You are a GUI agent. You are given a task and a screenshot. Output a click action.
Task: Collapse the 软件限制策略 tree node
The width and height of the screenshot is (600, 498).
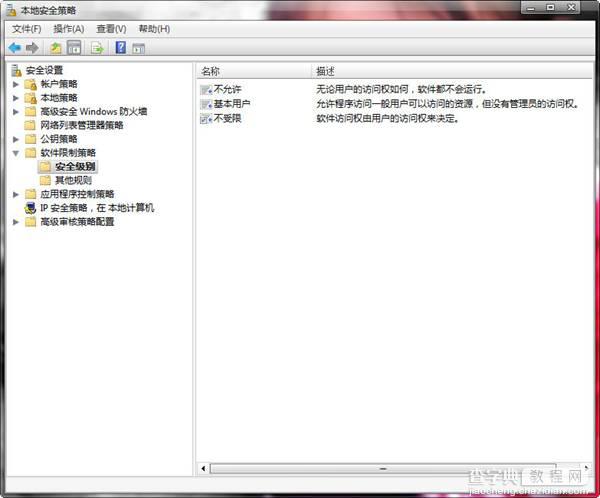(16, 153)
